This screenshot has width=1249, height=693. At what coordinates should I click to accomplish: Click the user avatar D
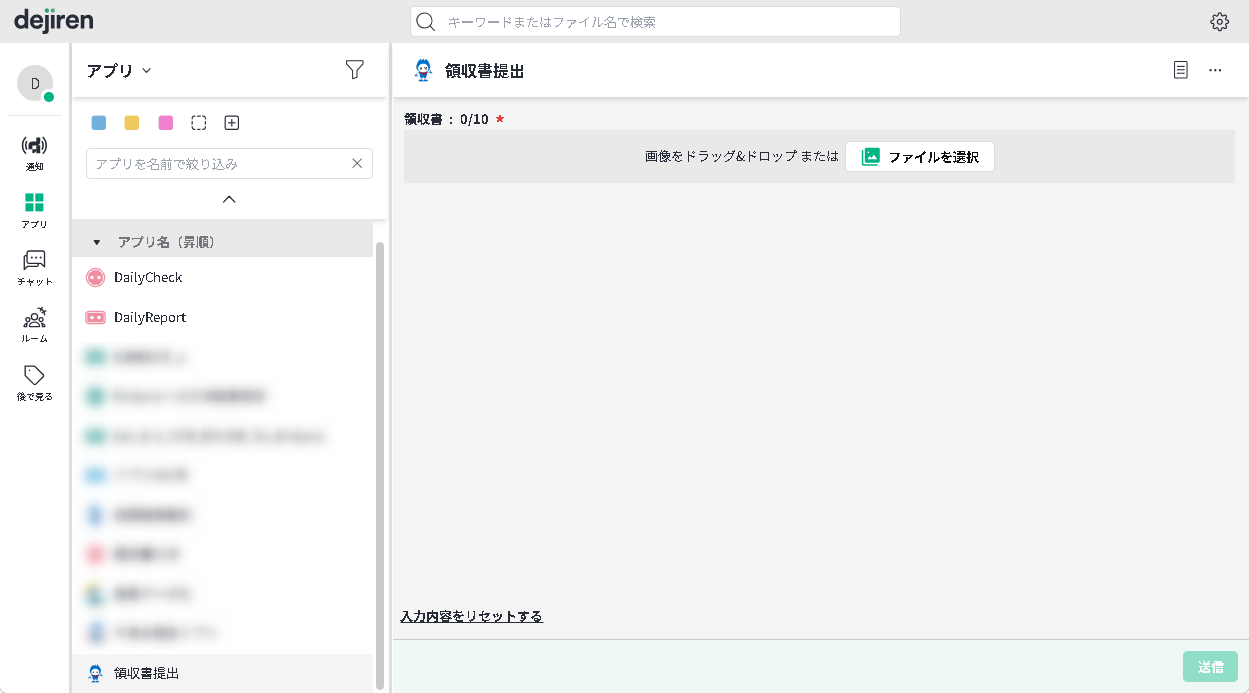pyautogui.click(x=35, y=83)
